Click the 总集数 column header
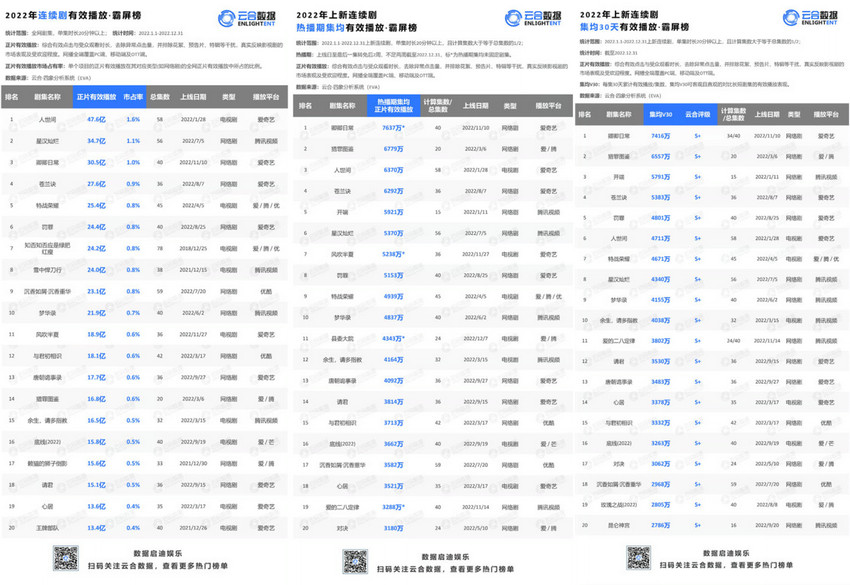850x585 pixels. [160, 97]
